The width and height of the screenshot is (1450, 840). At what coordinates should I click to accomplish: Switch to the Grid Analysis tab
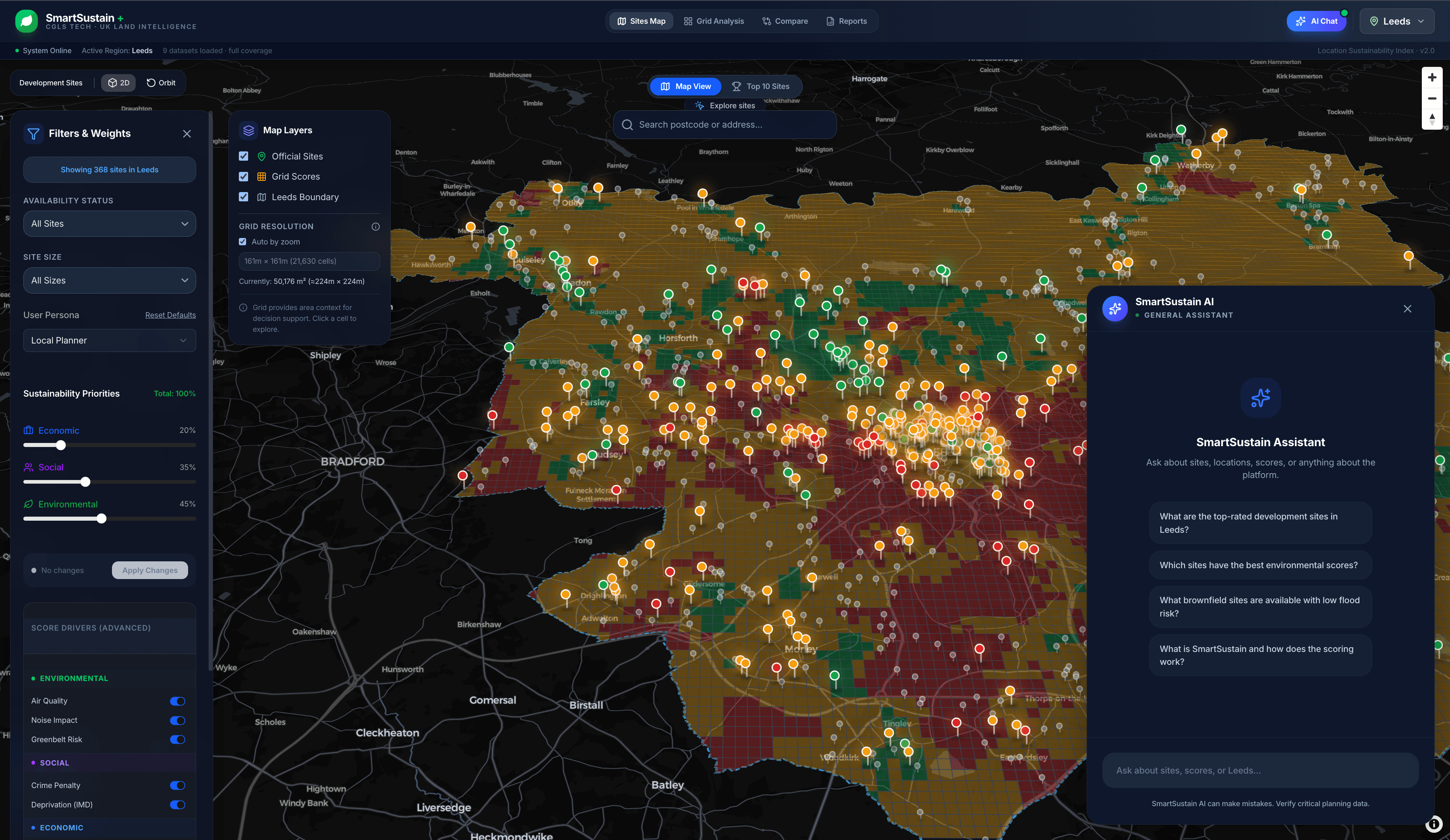[713, 21]
